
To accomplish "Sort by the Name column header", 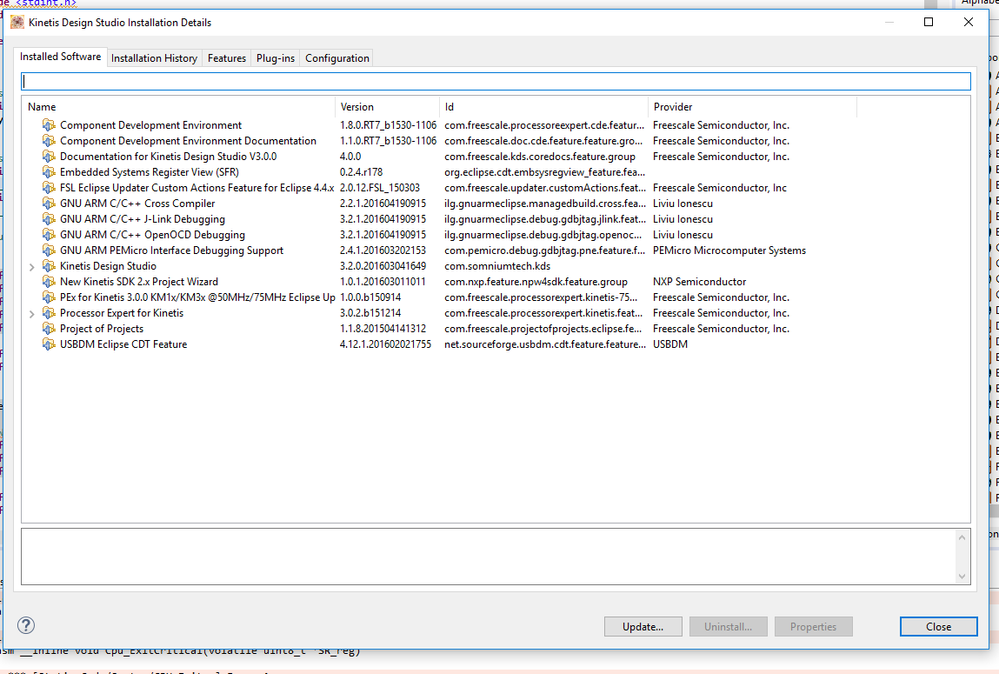I will point(178,107).
